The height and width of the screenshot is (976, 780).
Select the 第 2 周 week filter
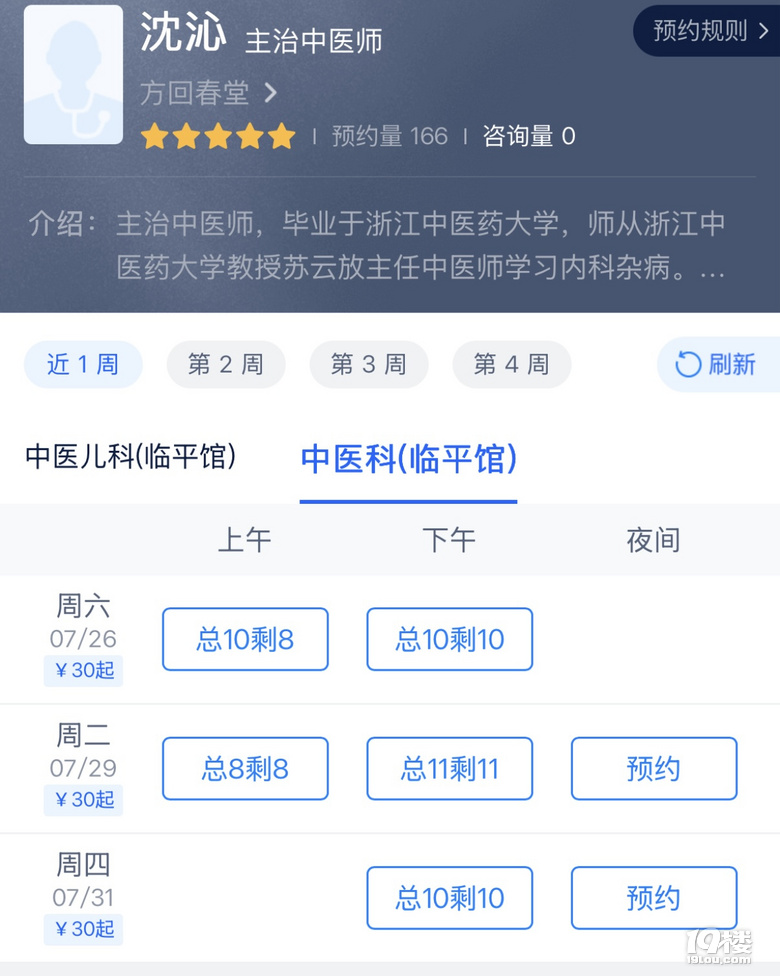click(226, 364)
